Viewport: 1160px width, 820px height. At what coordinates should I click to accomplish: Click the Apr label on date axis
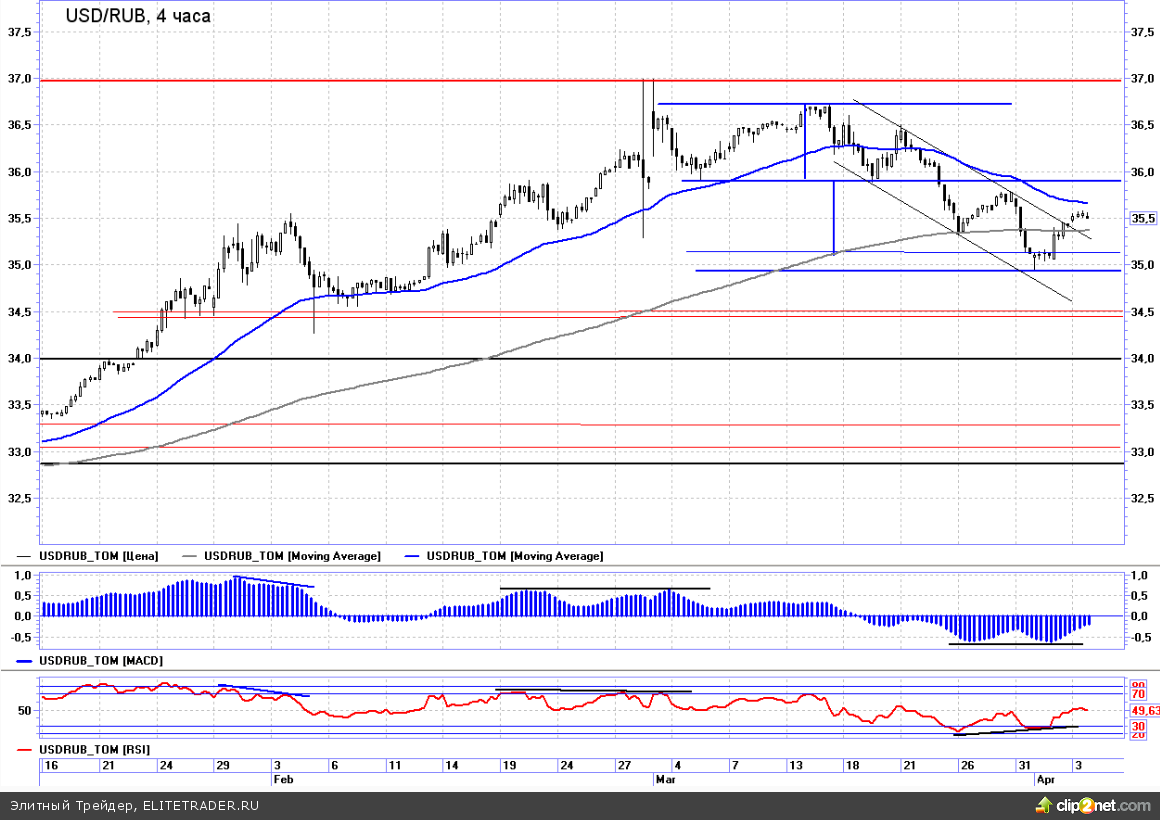(1044, 778)
